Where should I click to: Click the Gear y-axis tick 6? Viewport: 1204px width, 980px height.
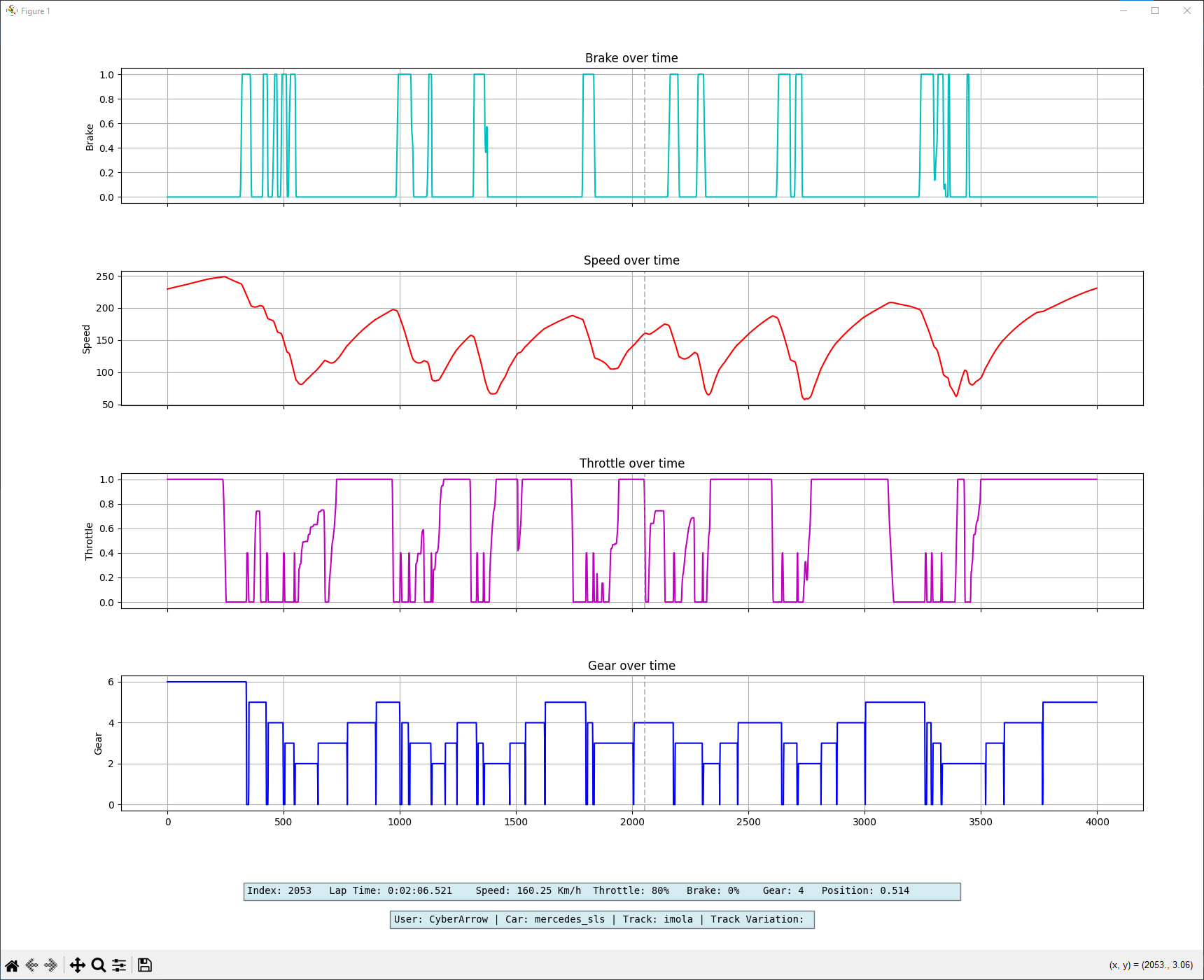click(111, 682)
